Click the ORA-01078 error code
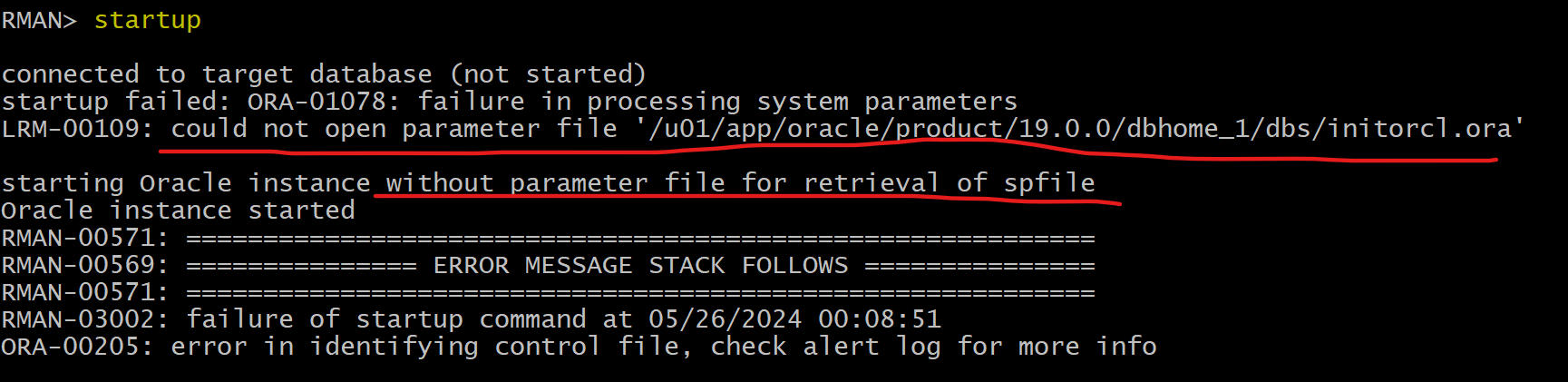Viewport: 1568px width, 382px height. point(317,102)
